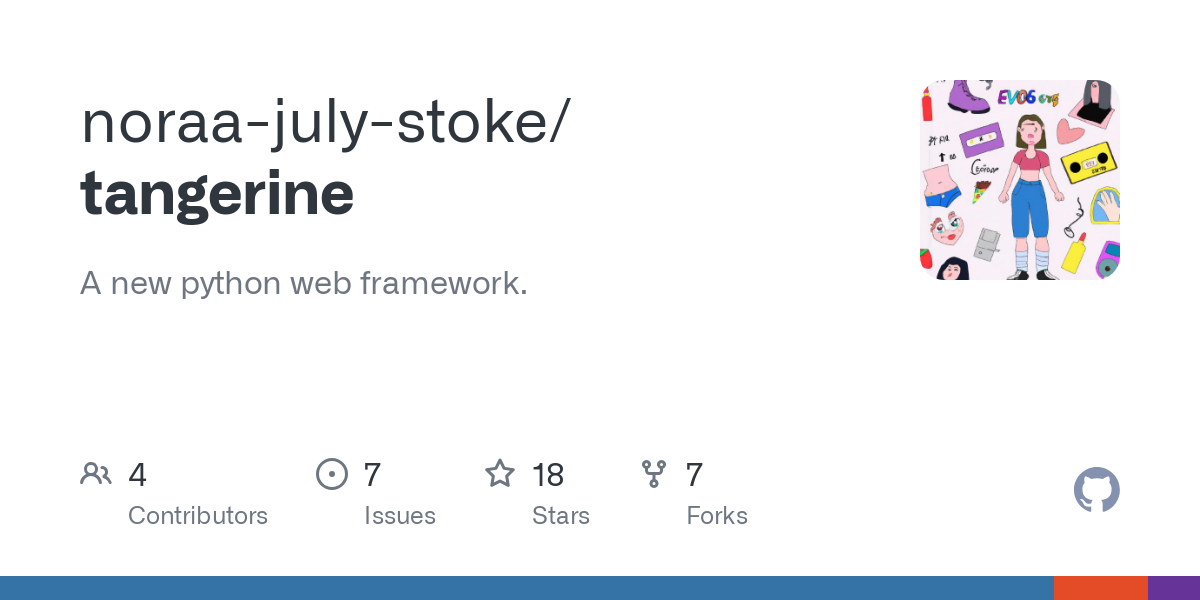Select the 'Forks' label
This screenshot has width=1200, height=600.
[717, 516]
